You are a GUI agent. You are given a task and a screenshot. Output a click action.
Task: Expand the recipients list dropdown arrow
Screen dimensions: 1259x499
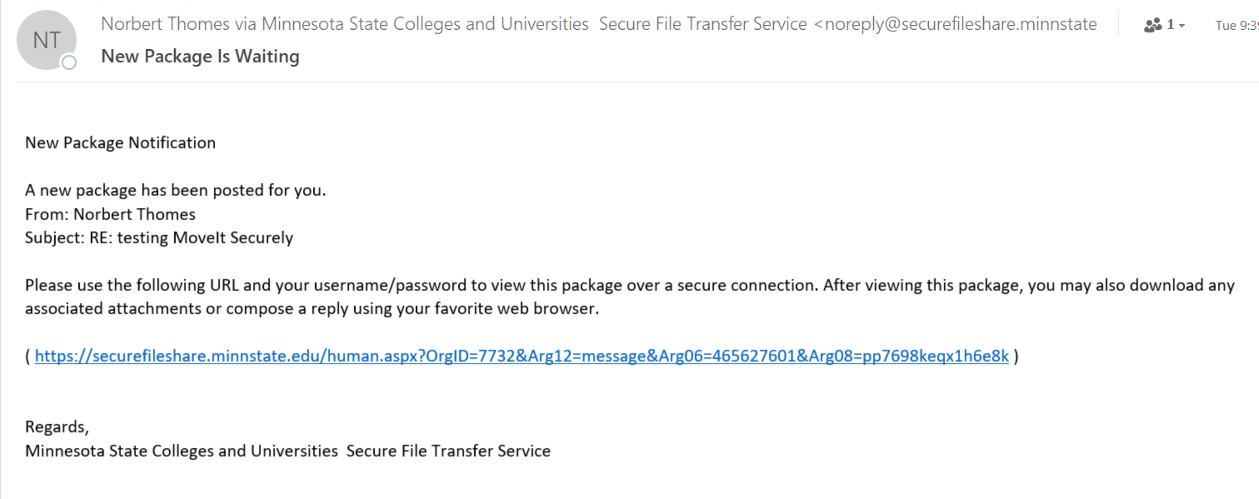click(1182, 26)
